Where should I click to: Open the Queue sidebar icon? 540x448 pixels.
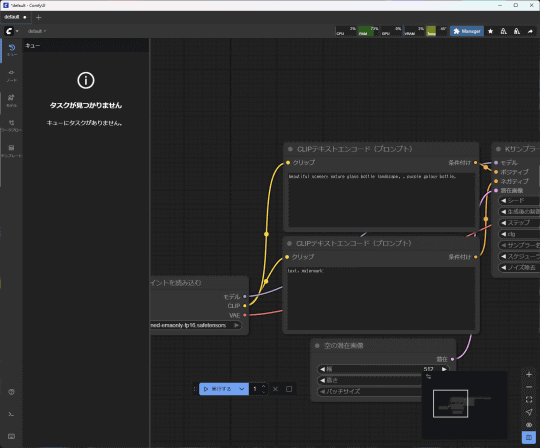[11, 50]
